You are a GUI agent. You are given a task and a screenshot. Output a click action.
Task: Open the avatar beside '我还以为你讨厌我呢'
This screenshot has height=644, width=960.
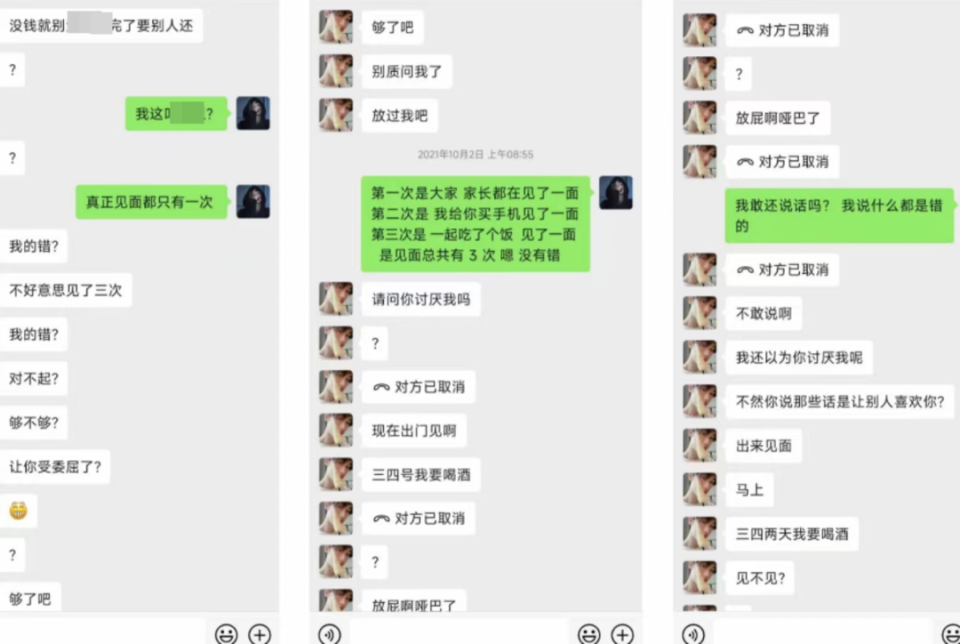tap(700, 357)
